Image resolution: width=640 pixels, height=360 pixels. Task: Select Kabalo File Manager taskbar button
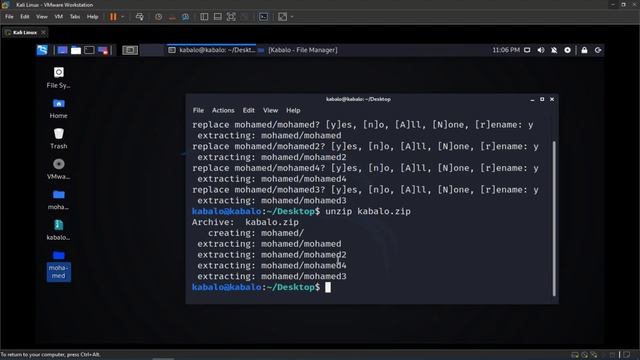(x=298, y=50)
